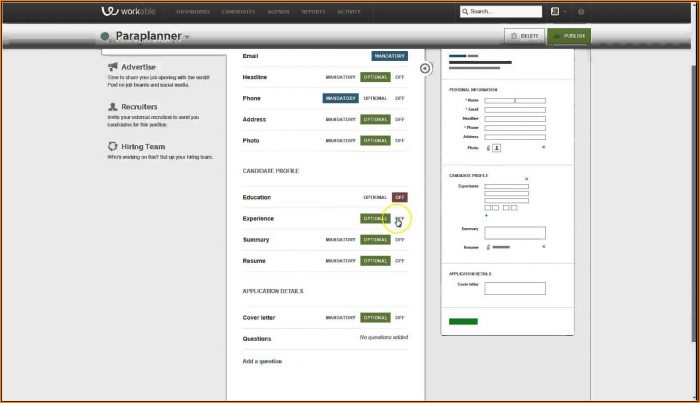The width and height of the screenshot is (700, 403).
Task: Click the Add a question link
Action: coord(262,361)
